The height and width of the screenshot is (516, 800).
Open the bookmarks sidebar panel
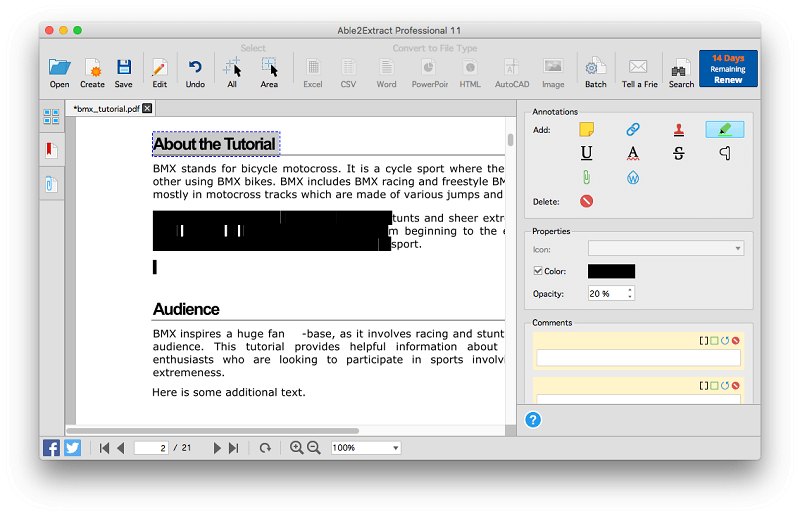click(52, 150)
